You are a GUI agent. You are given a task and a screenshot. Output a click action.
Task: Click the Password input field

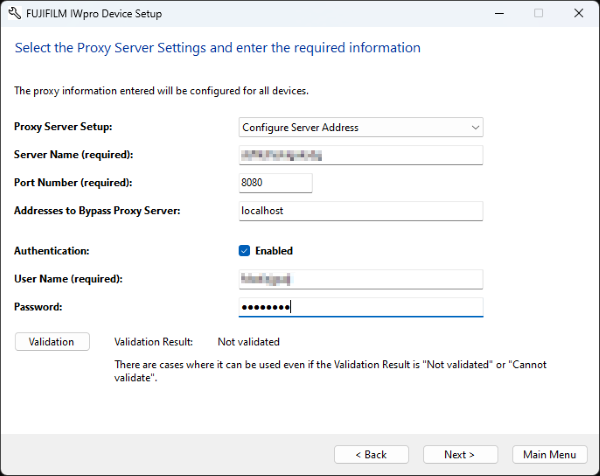361,307
